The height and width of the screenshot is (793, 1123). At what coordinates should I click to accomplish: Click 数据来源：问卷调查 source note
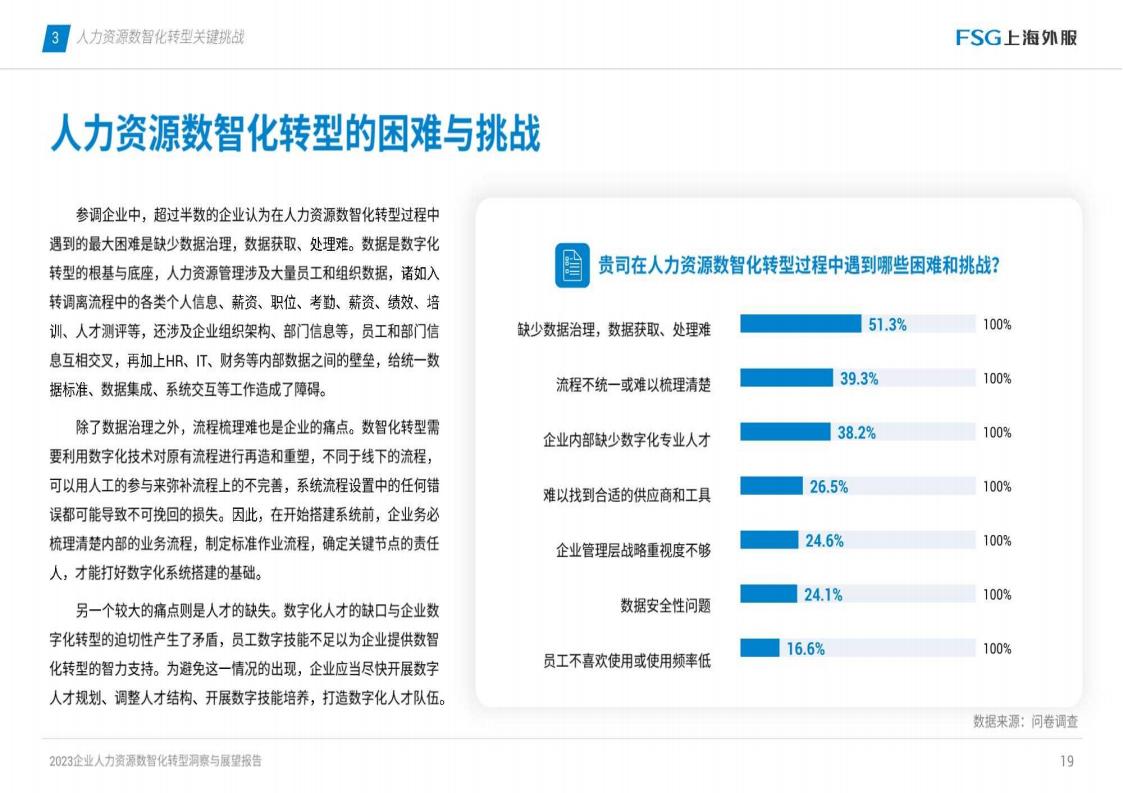(1026, 721)
